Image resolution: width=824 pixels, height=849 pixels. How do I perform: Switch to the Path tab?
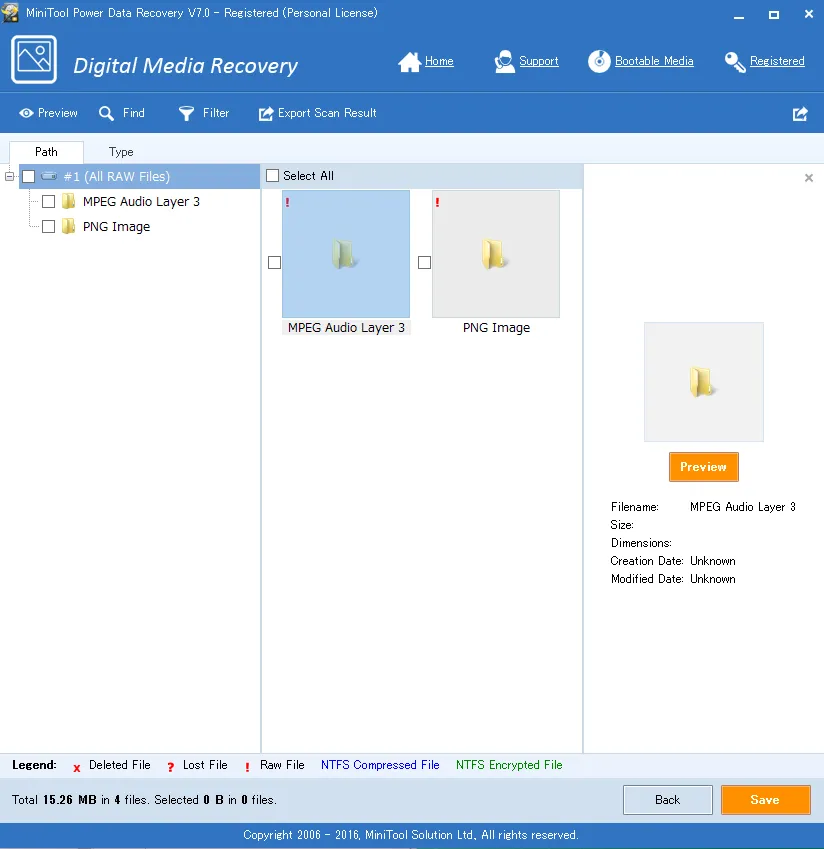(x=46, y=152)
